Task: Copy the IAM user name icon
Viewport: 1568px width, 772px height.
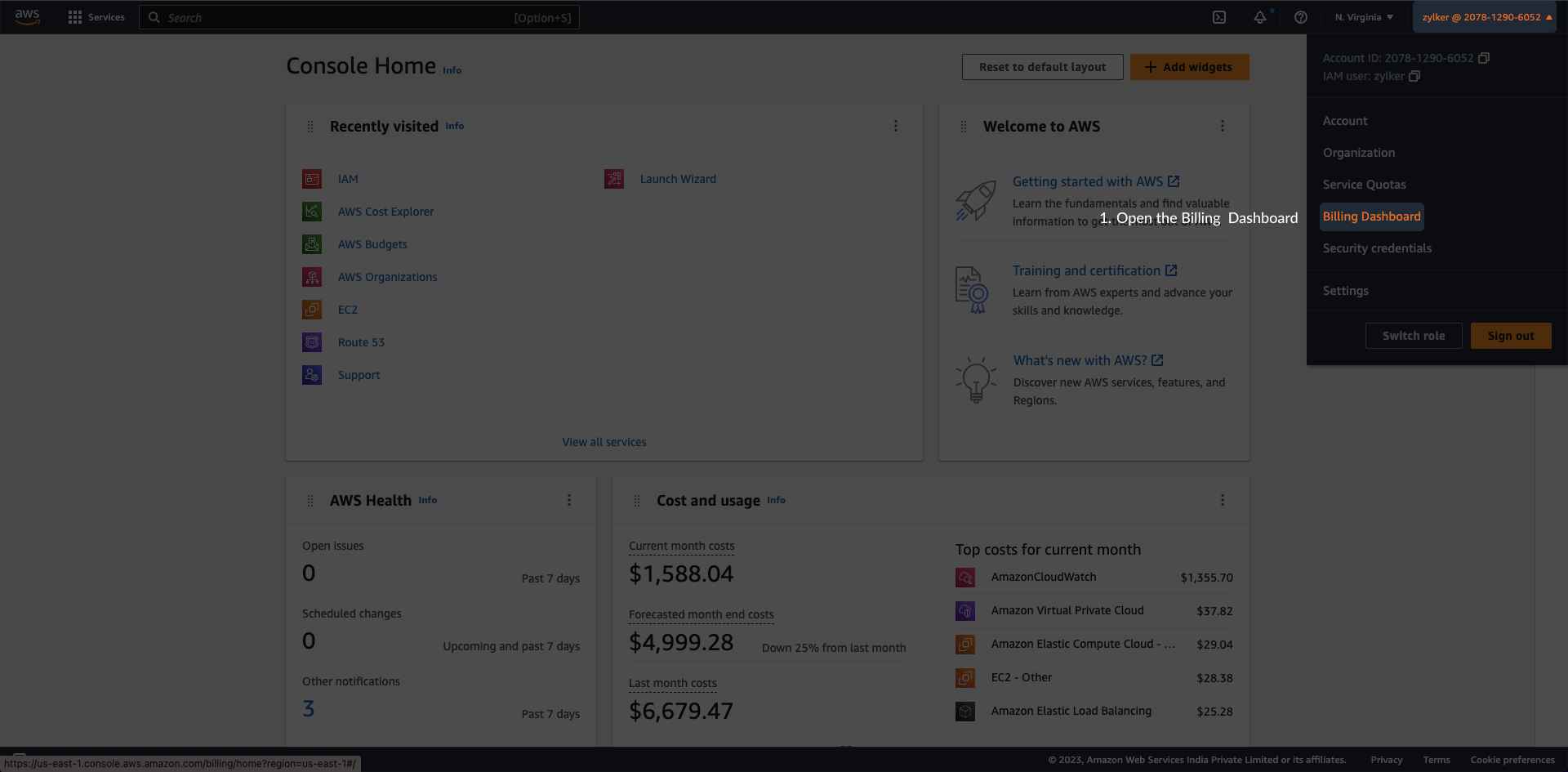Action: point(1414,76)
